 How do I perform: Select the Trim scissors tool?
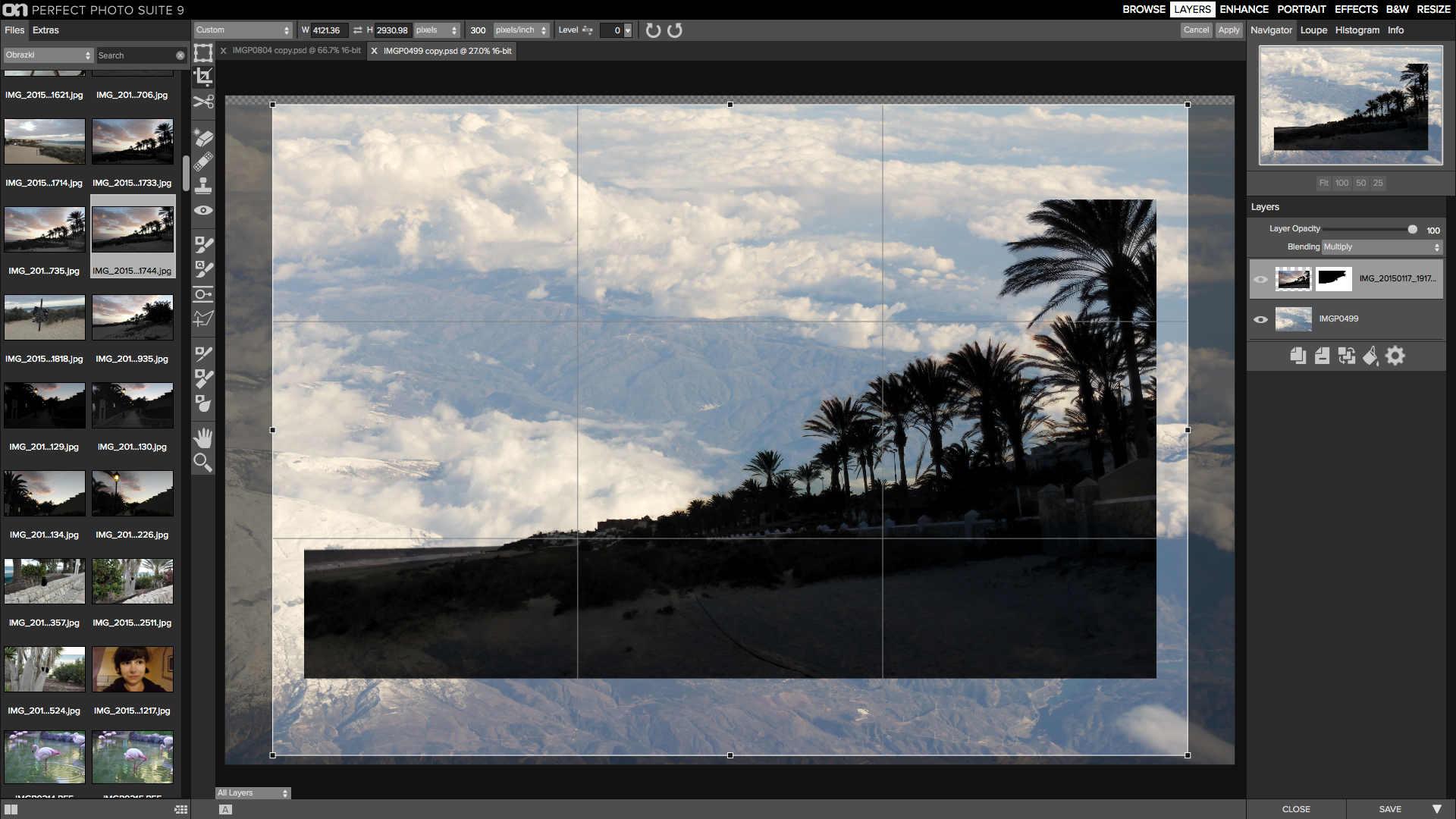pos(203,102)
